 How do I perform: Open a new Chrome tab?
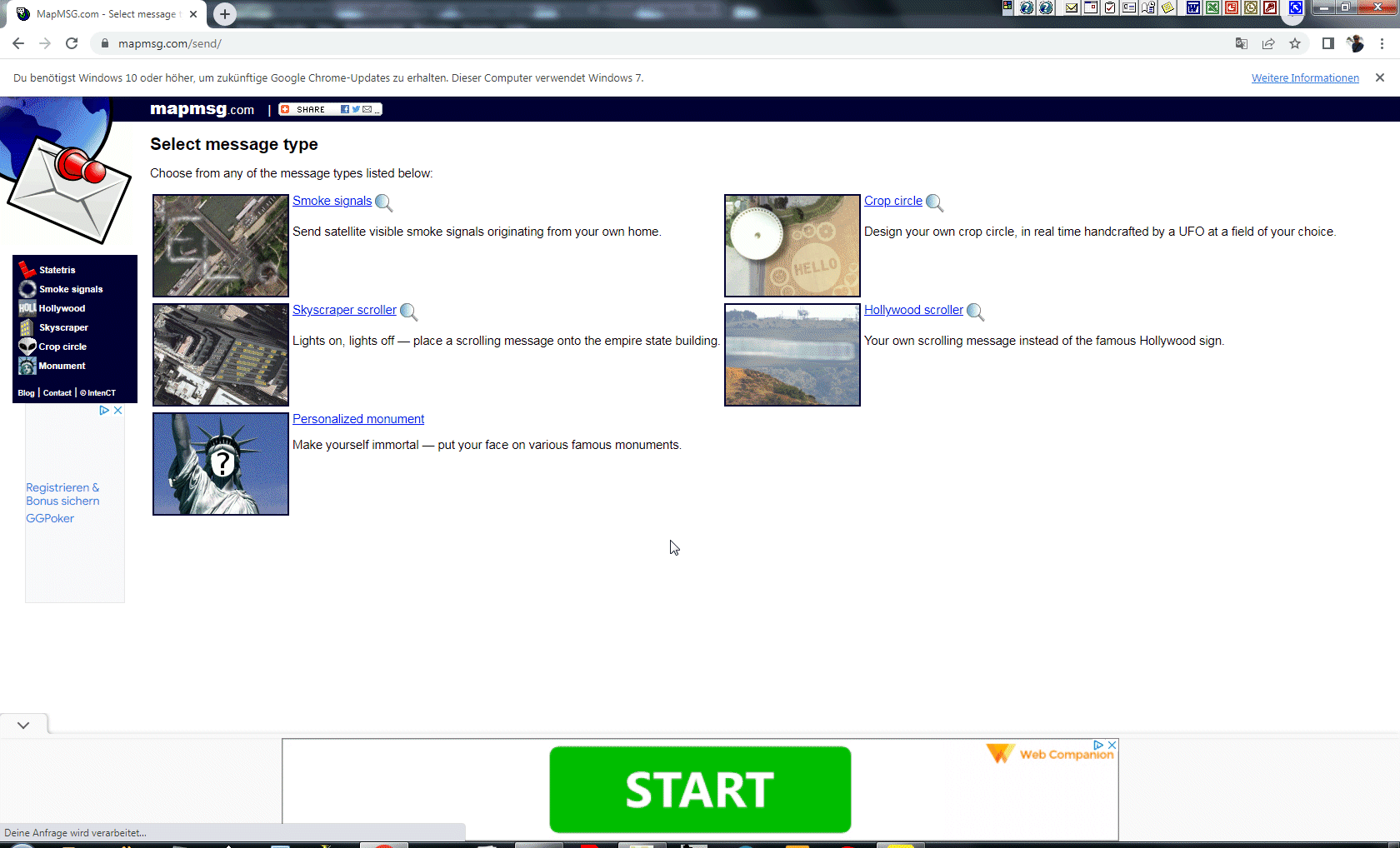(224, 14)
